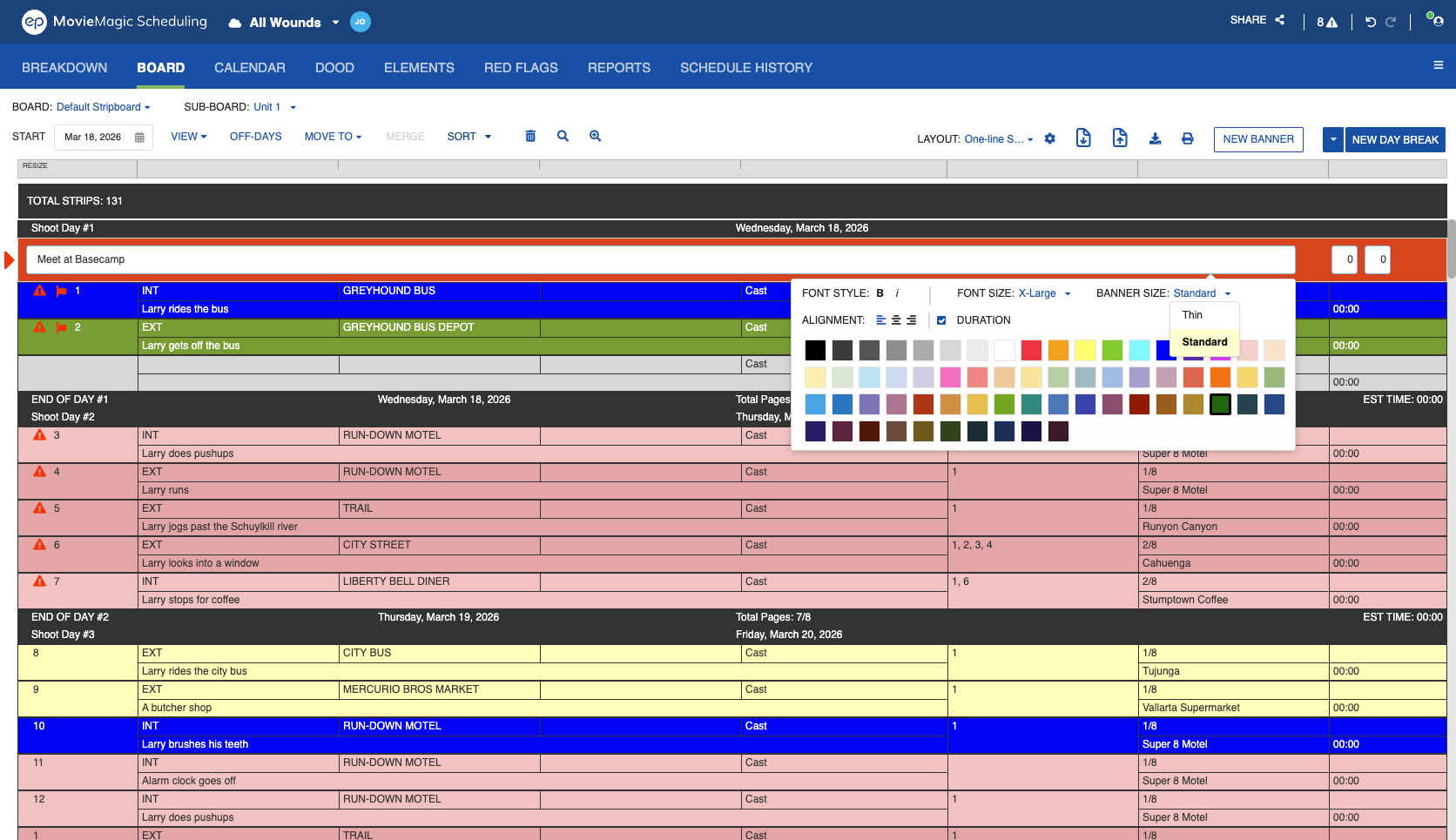Click the import file icon with down arrow
Viewport: 1456px width, 840px height.
point(1083,138)
